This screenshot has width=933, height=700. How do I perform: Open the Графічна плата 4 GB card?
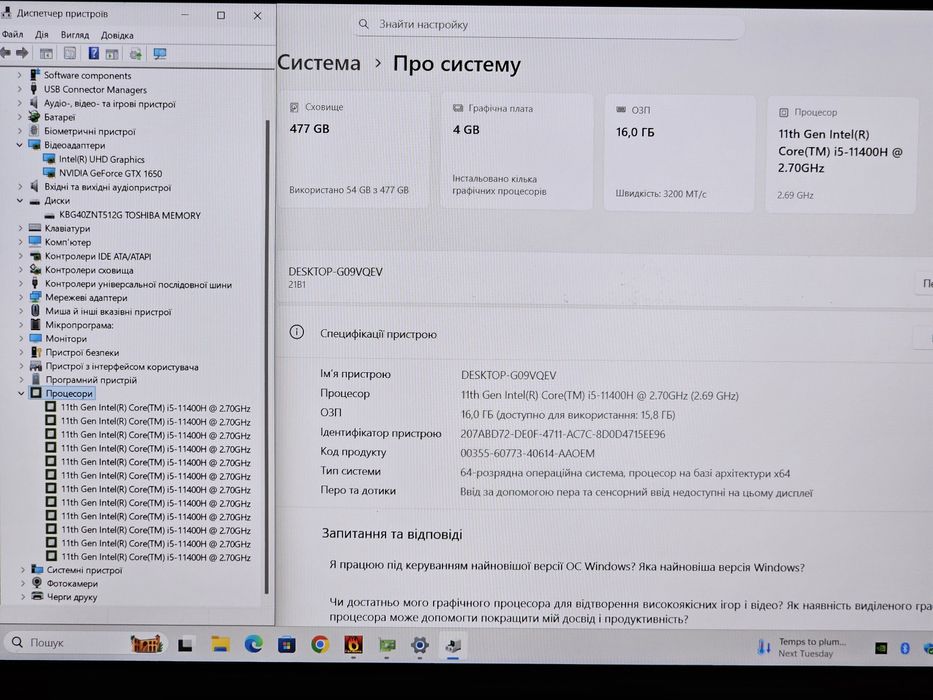coord(516,151)
